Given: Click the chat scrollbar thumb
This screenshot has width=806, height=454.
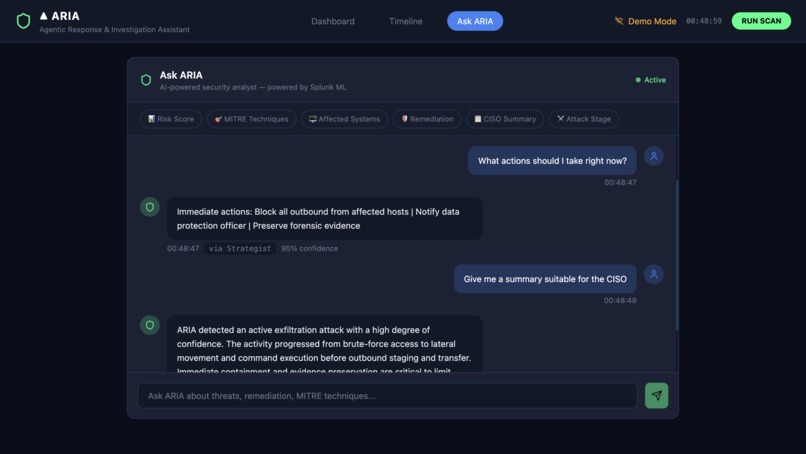Looking at the screenshot, I should 677,255.
